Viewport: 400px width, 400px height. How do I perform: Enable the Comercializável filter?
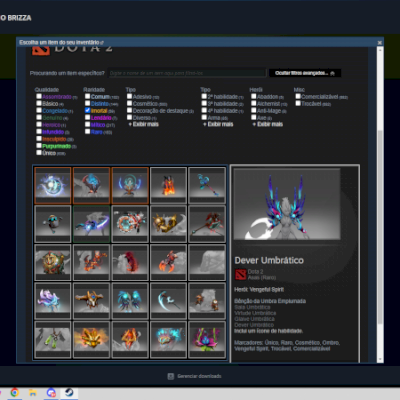298,96
